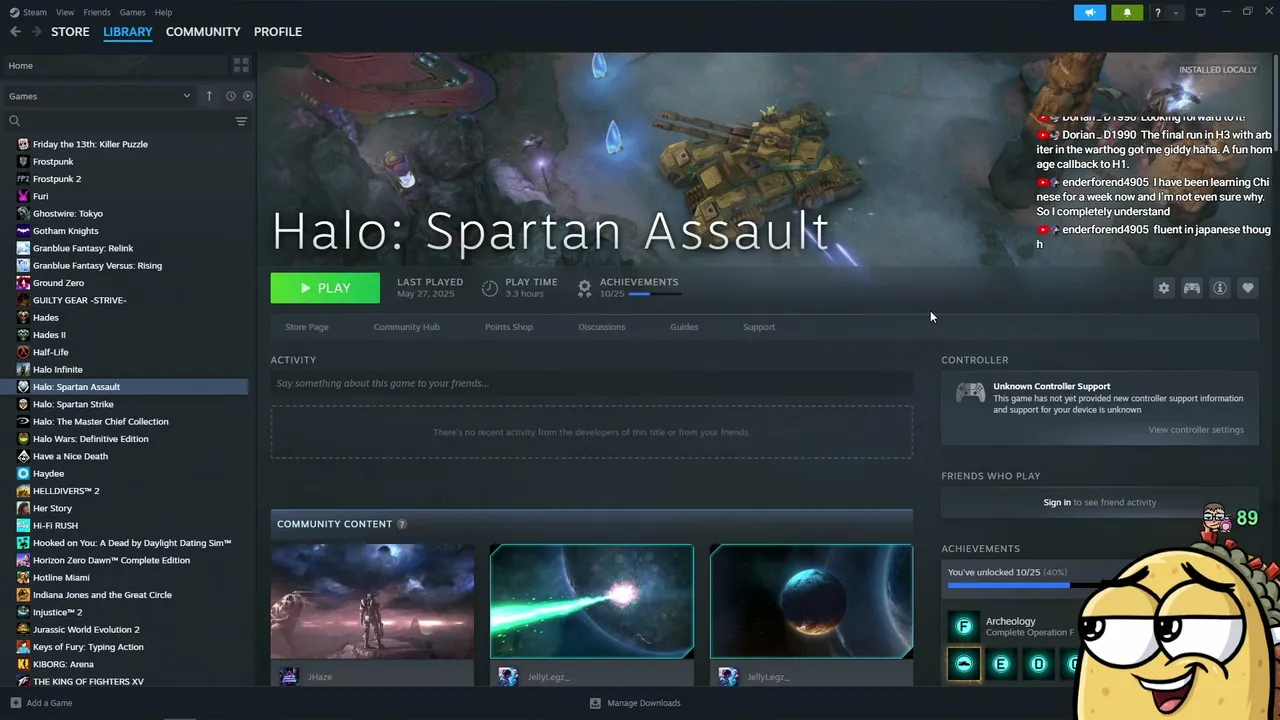This screenshot has width=1280, height=720.
Task: Toggle ascending sort arrow in sidebar
Action: 209,96
